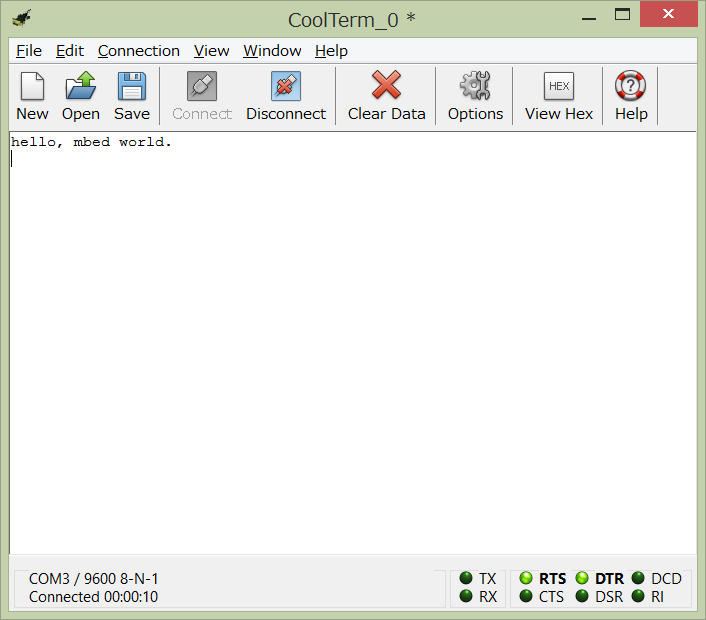Open the View menu
Screen dimensions: 706x620
point(211,51)
